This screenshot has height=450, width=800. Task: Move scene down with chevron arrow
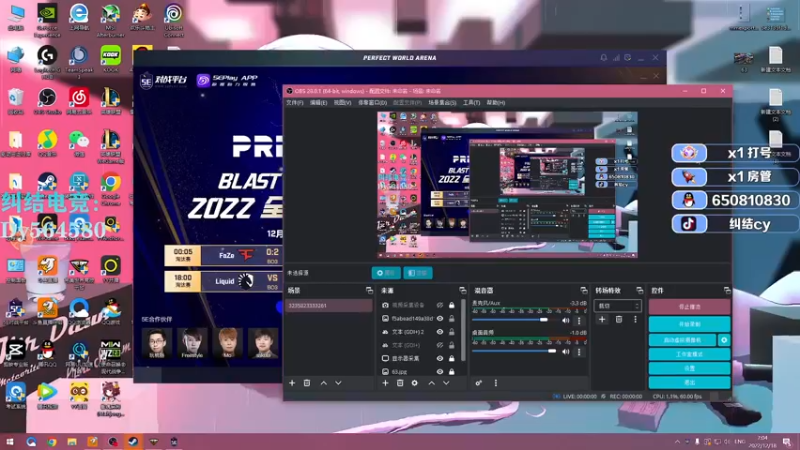point(338,383)
